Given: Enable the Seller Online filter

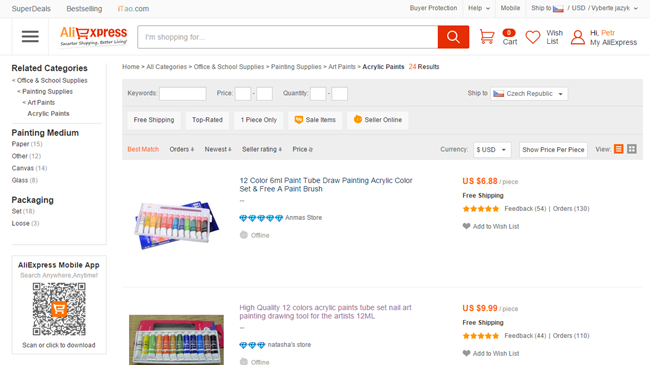Looking at the screenshot, I should (378, 120).
